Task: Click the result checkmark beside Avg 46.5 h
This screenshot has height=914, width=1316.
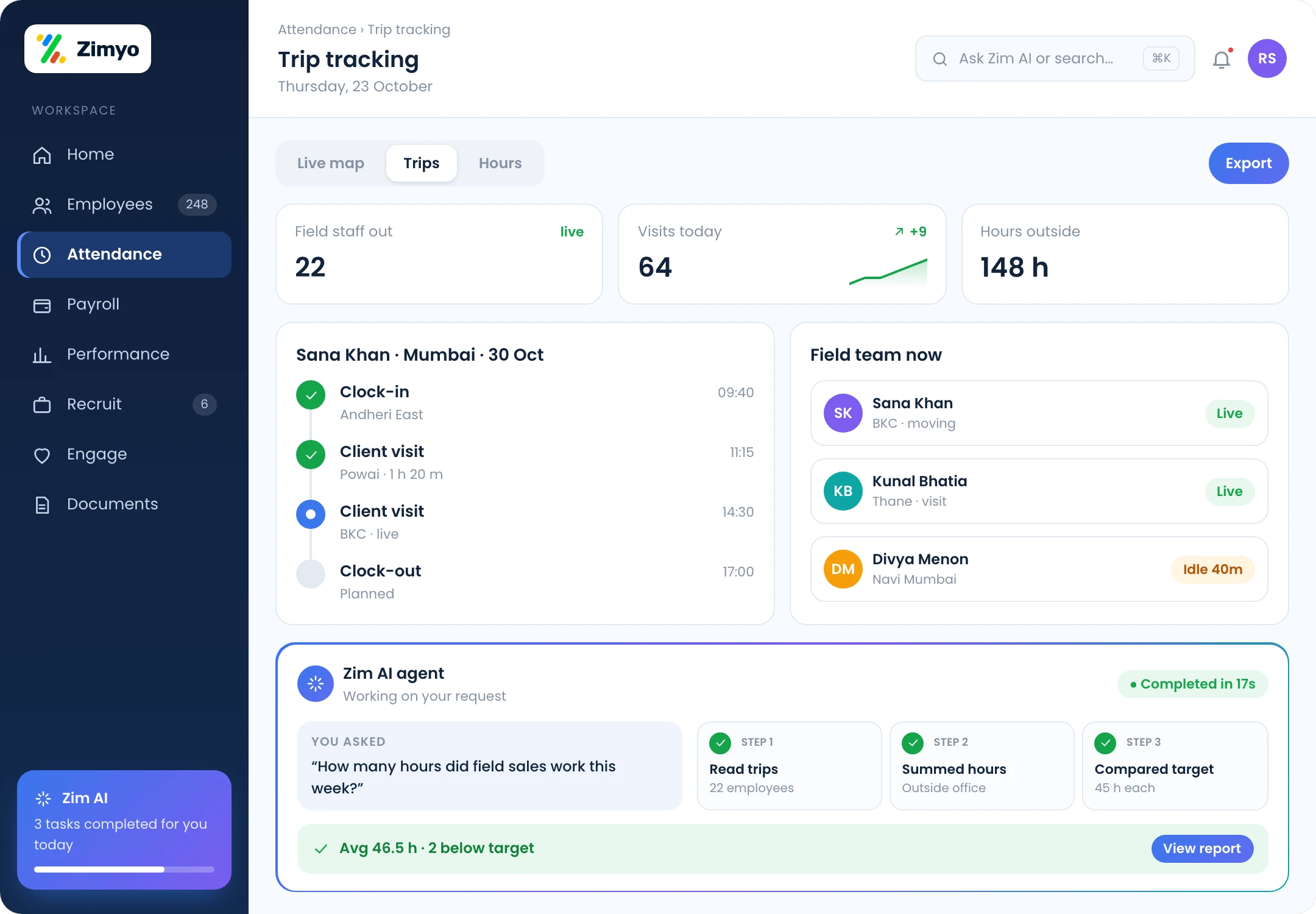Action: point(321,849)
